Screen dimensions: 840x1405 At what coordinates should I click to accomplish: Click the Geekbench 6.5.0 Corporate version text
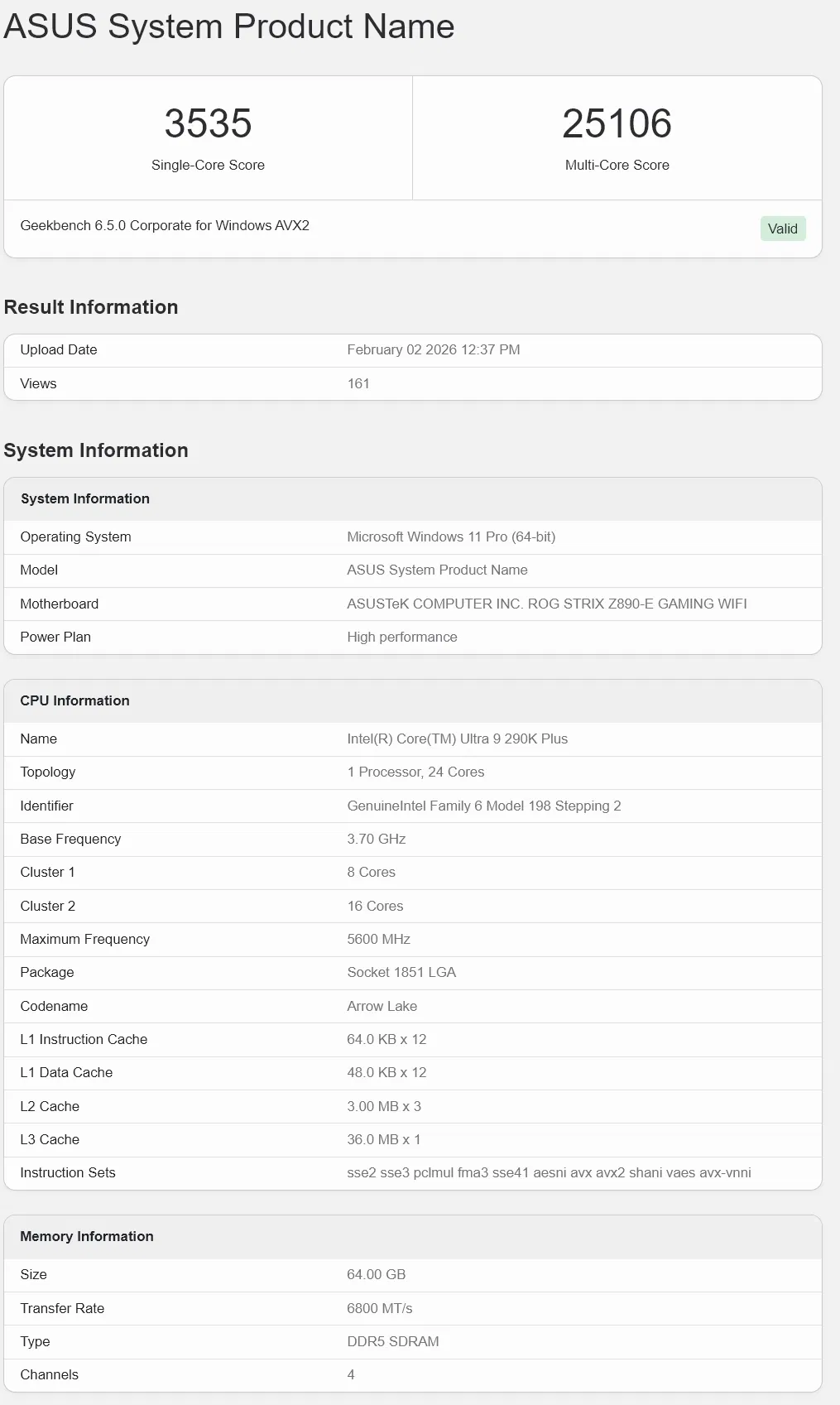(165, 225)
